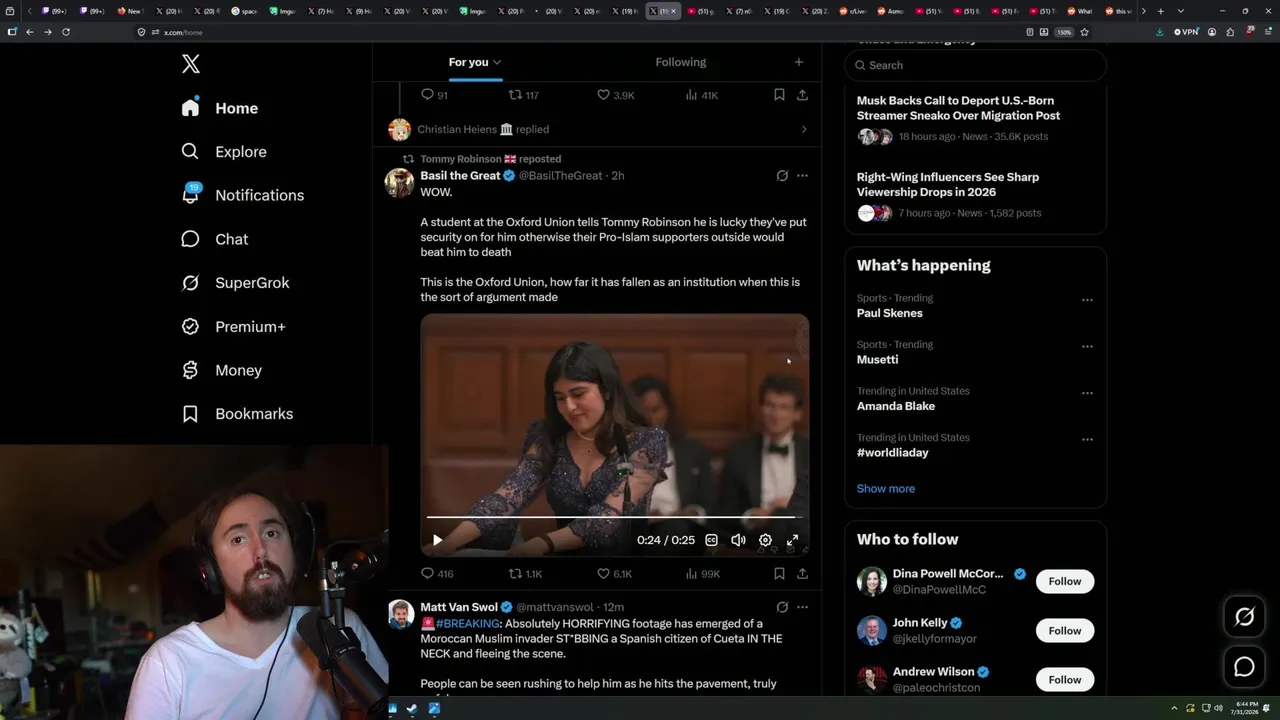
Task: Toggle closed captions on the video
Action: pos(711,540)
